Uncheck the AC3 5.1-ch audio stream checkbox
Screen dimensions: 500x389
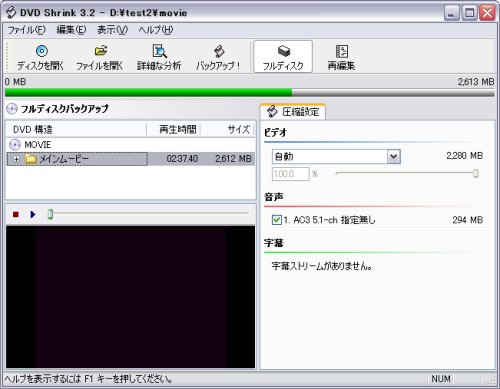(x=276, y=220)
